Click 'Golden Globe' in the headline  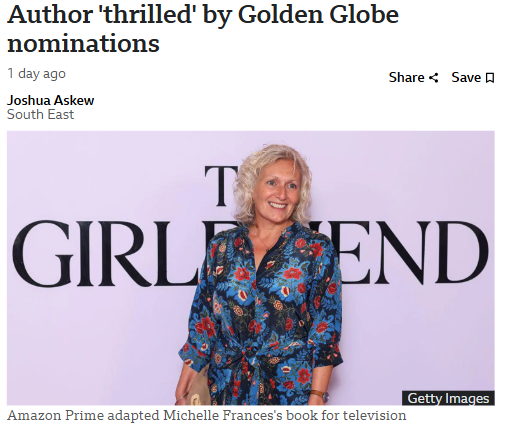click(318, 15)
